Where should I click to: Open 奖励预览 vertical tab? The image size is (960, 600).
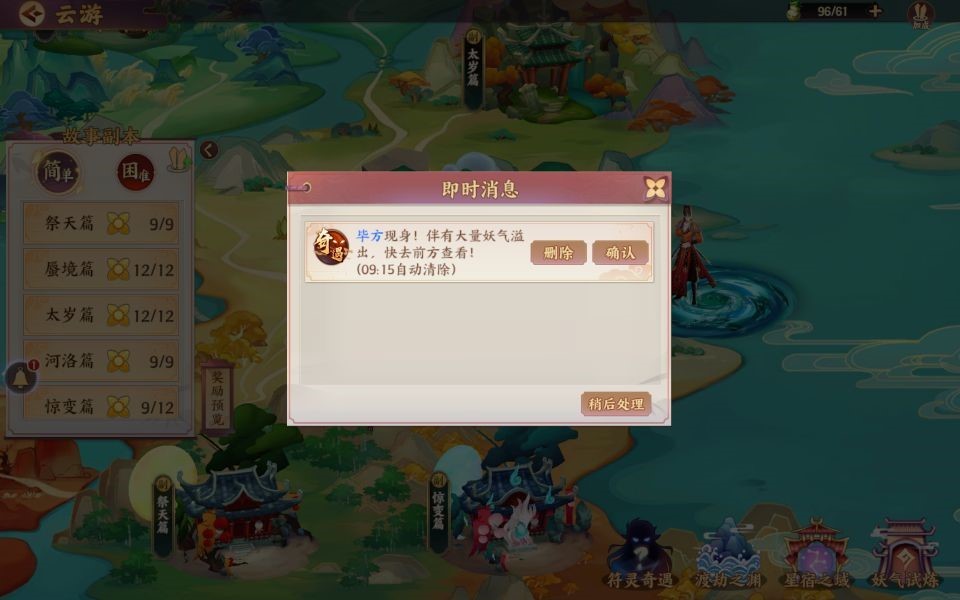coord(217,397)
